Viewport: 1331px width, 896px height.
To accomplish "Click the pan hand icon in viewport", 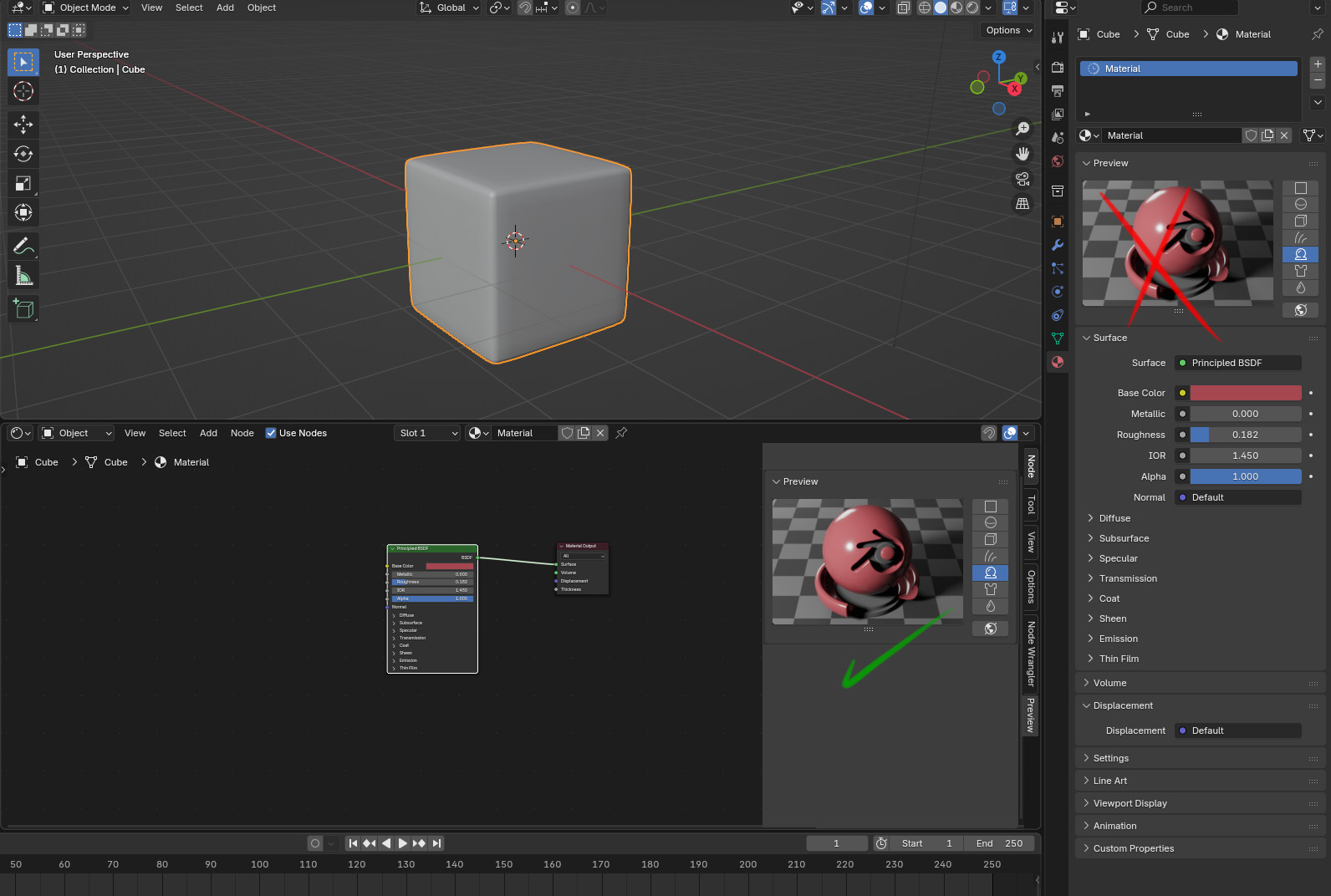I will (x=1022, y=154).
